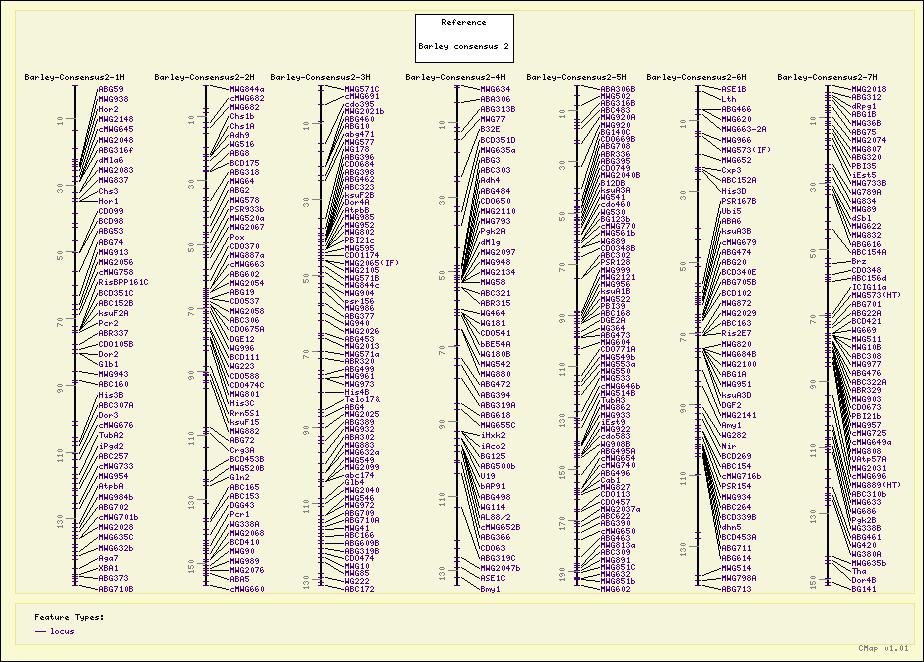Open the Barley-Consensus2-4H map heading
Screen dimensions: 924x662
(456, 77)
